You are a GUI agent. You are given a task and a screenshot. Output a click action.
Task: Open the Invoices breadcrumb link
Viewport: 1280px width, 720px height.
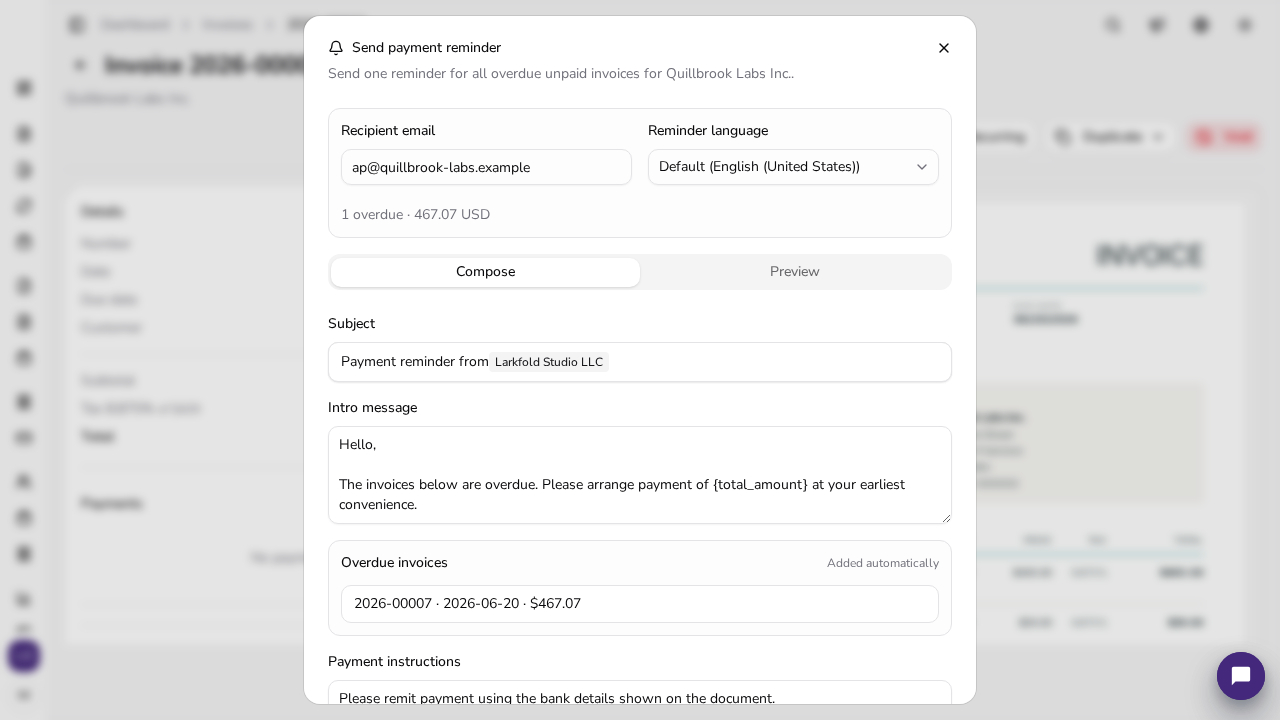click(228, 25)
